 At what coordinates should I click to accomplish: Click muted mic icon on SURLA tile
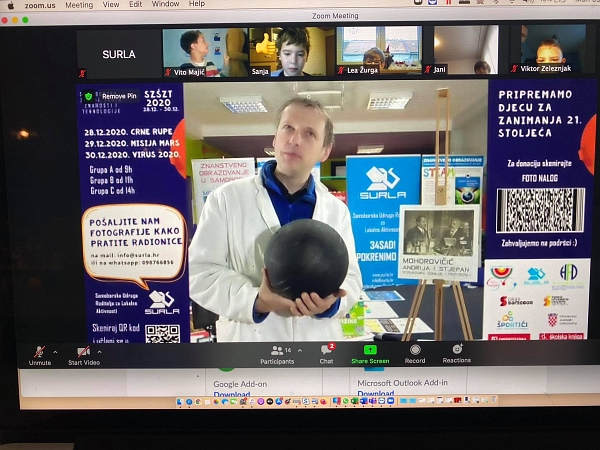coord(82,73)
